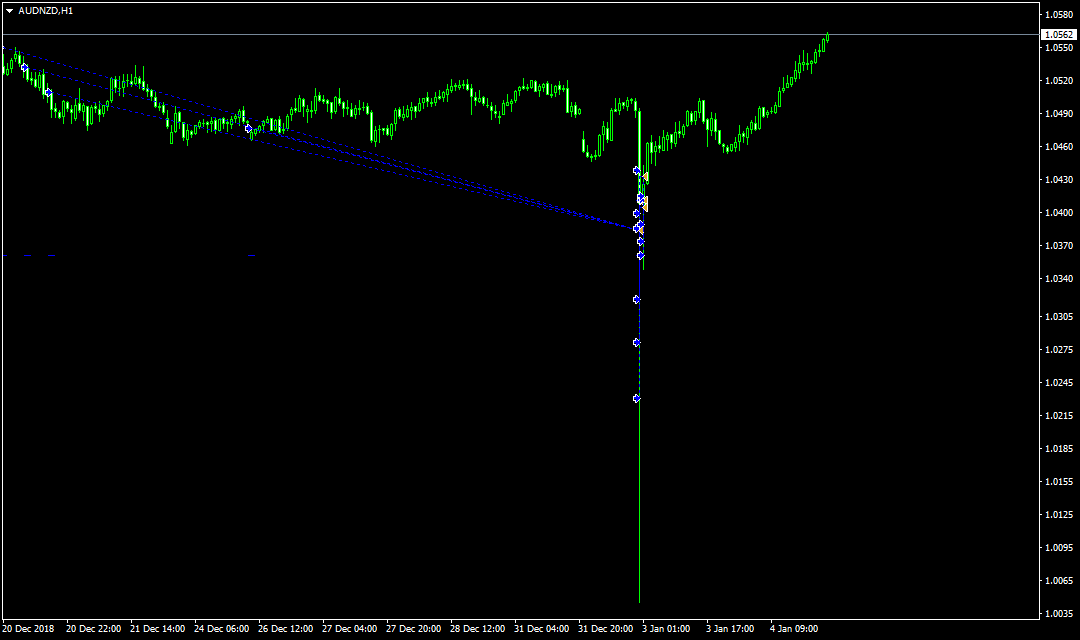1080x640 pixels.
Task: Click the price label 1.0550
Action: (x=1059, y=48)
